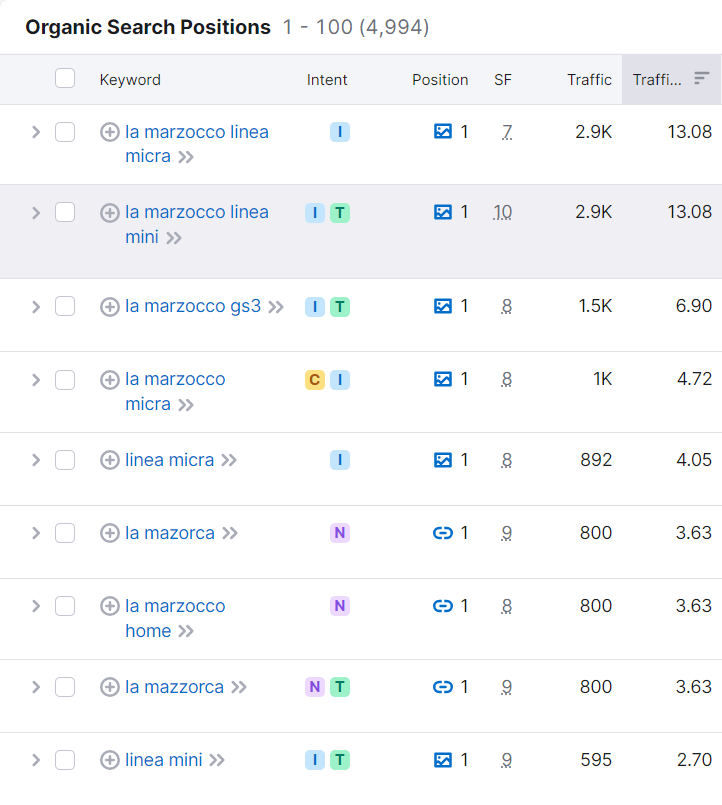Click the plus icon beside la marzocco linea micra
Viewport: 722px width, 805px height.
point(109,132)
